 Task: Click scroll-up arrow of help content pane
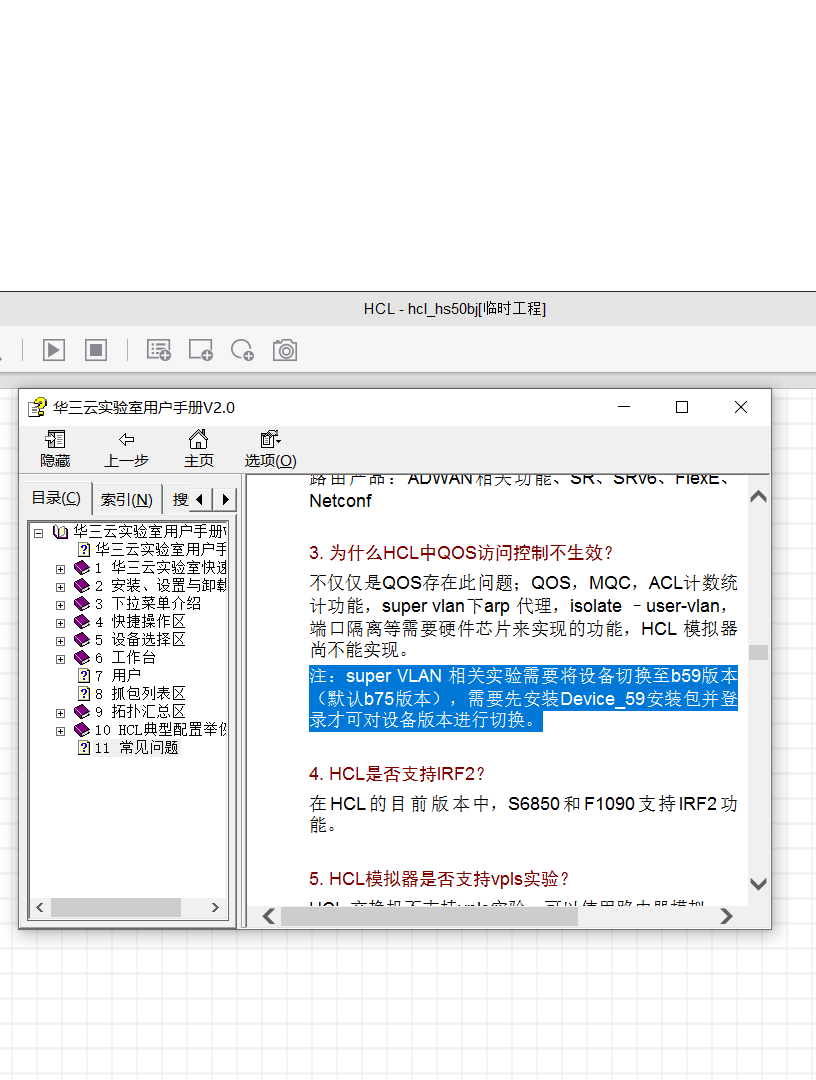758,497
